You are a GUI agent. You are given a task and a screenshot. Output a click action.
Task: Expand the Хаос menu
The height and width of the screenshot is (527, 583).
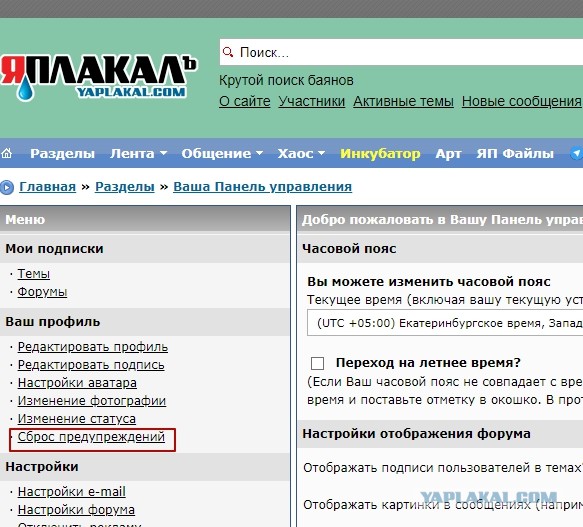301,153
